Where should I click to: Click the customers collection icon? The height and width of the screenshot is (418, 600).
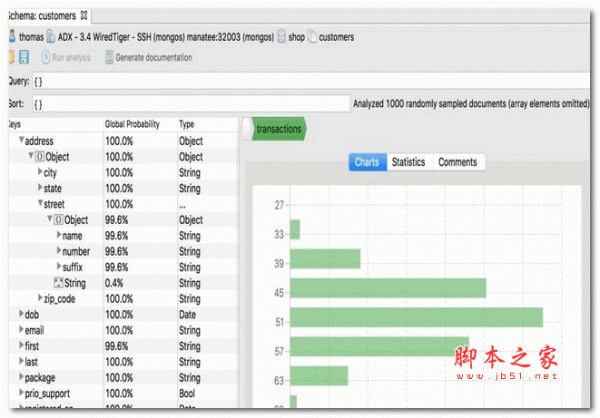click(312, 37)
